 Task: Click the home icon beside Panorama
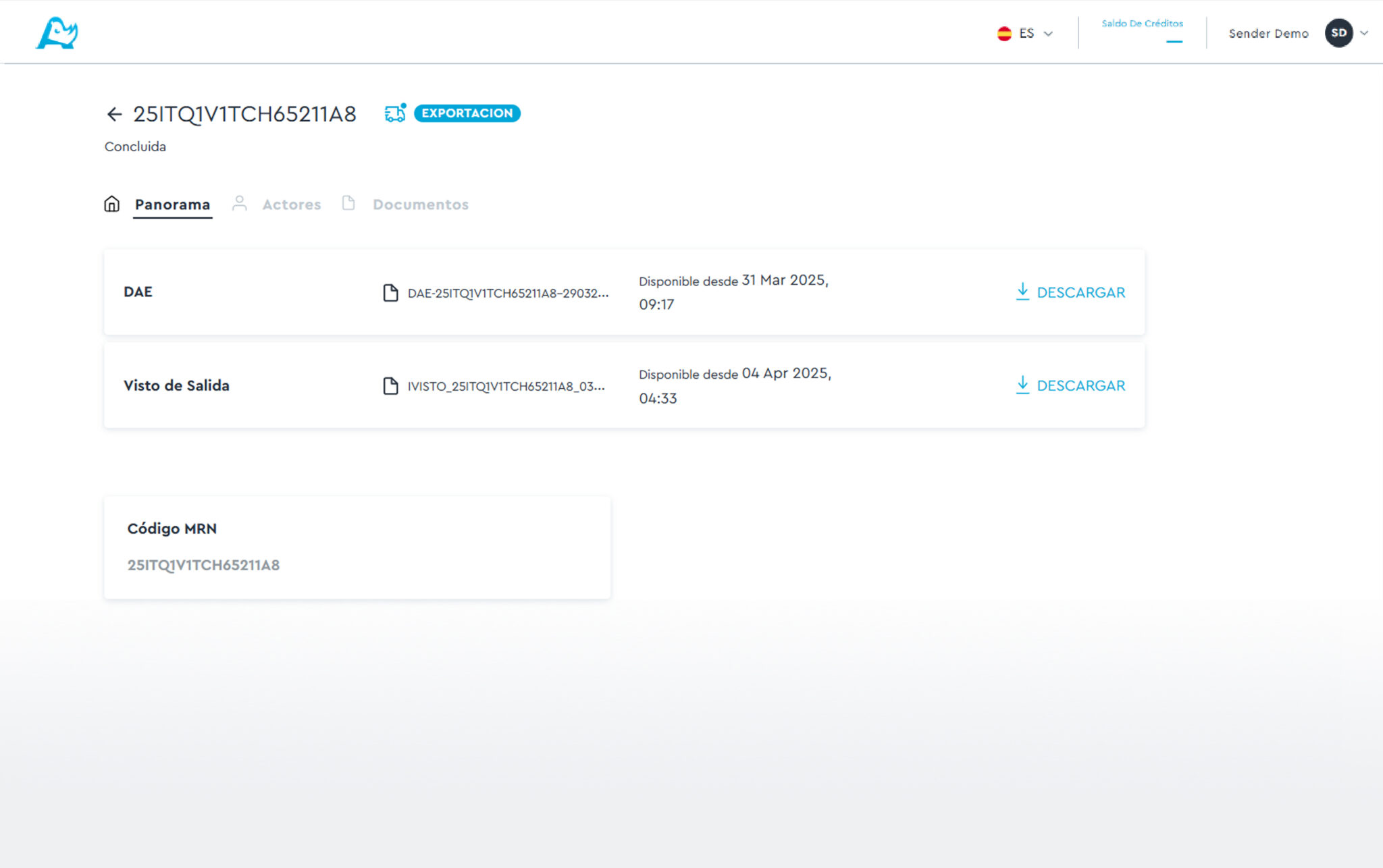pos(112,204)
